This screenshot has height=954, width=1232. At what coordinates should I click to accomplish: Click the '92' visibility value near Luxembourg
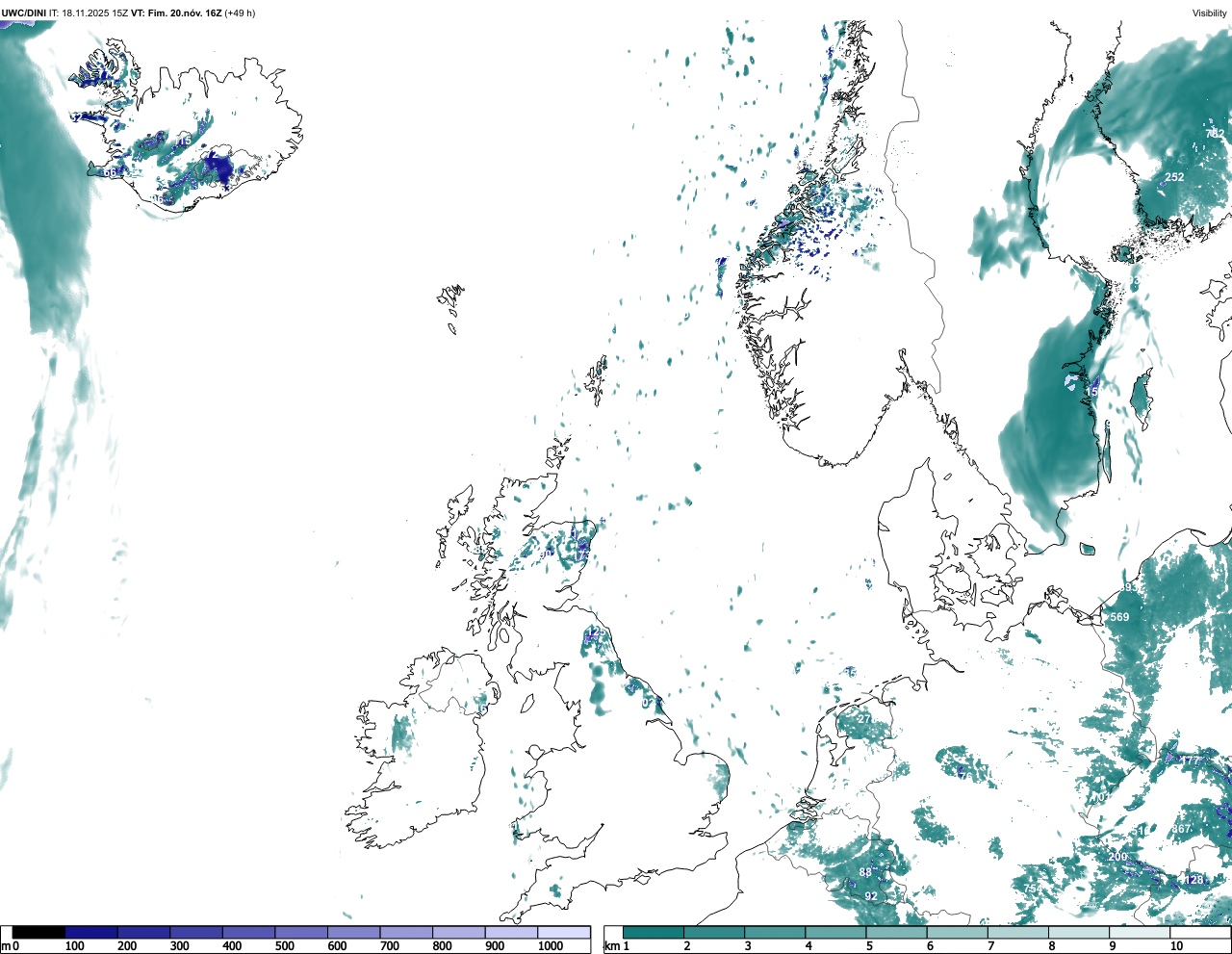[x=870, y=896]
